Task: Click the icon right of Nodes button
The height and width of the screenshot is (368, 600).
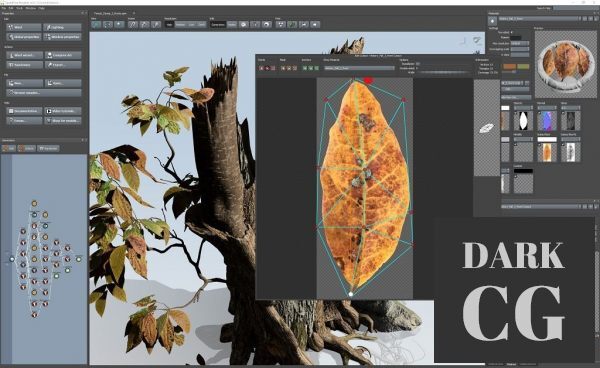Action: (x=244, y=24)
